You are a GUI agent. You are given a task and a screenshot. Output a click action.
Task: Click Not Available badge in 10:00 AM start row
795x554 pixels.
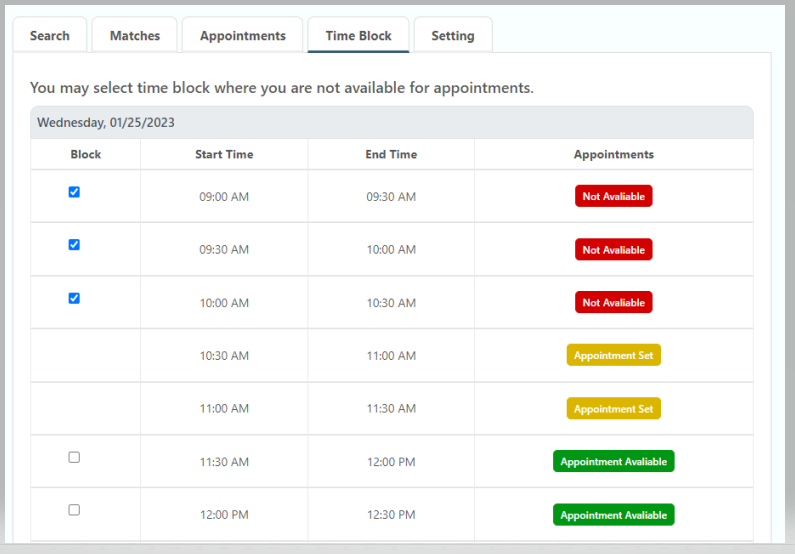pos(613,302)
